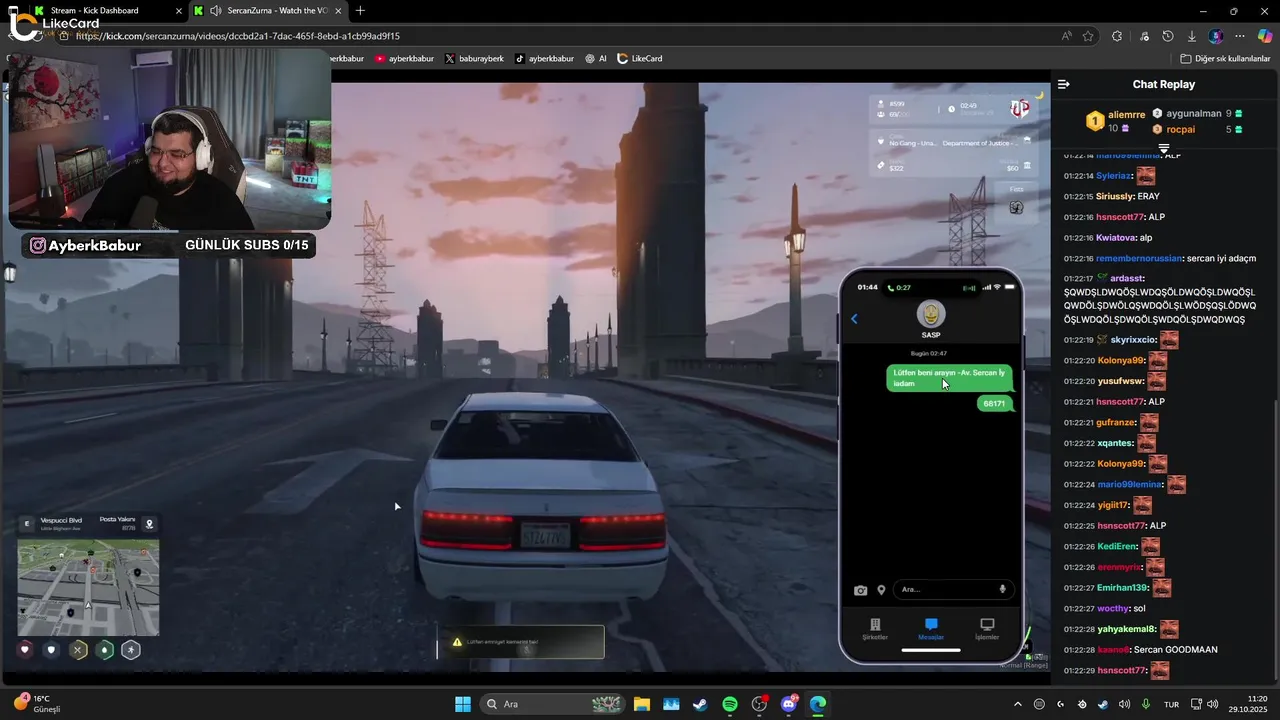Mute the SercanZurna tab speaker icon
The width and height of the screenshot is (1280, 720).
215,11
